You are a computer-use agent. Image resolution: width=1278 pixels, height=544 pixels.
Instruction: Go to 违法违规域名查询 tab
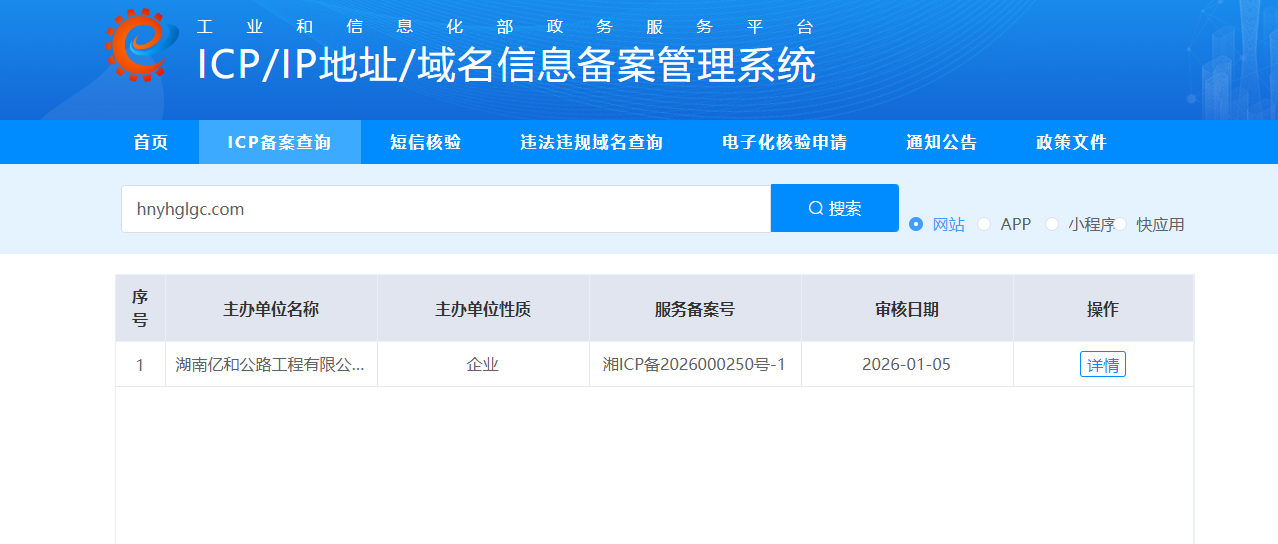591,142
